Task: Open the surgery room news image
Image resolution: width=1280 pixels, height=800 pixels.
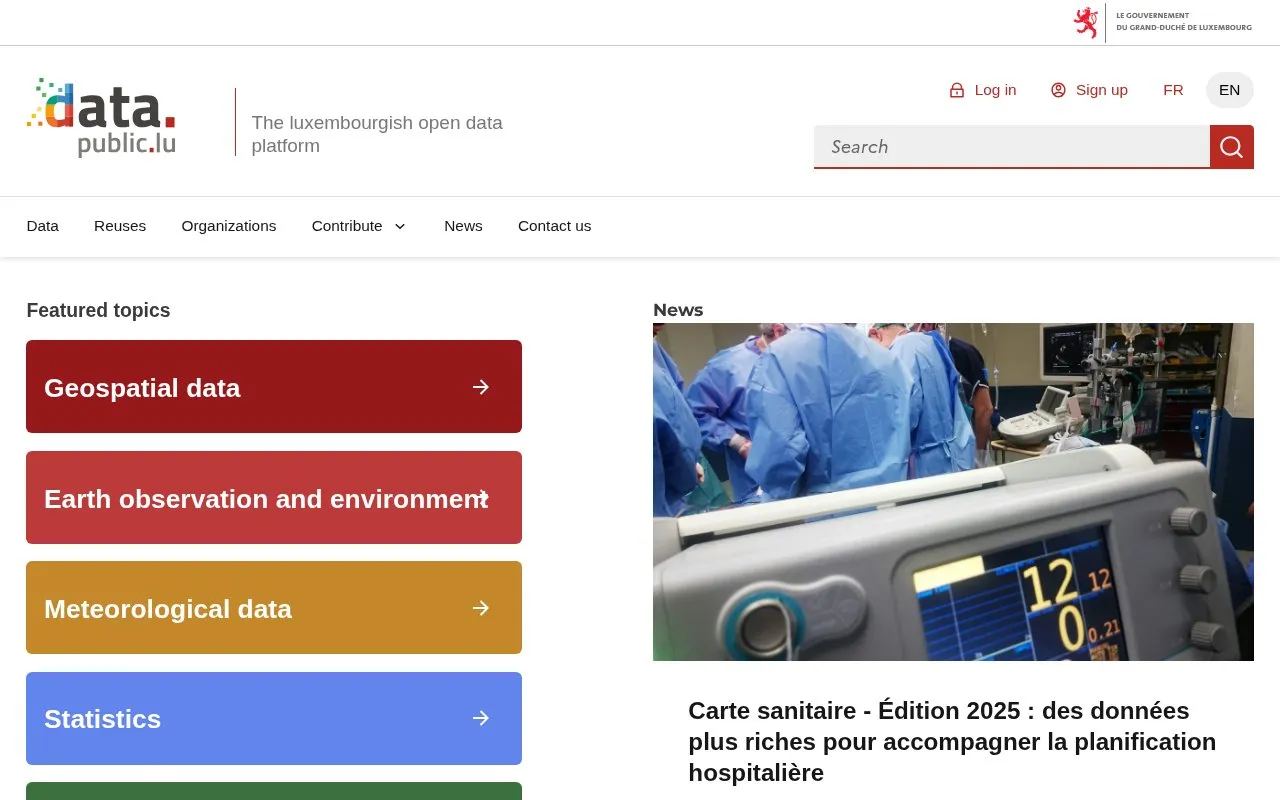Action: [953, 492]
